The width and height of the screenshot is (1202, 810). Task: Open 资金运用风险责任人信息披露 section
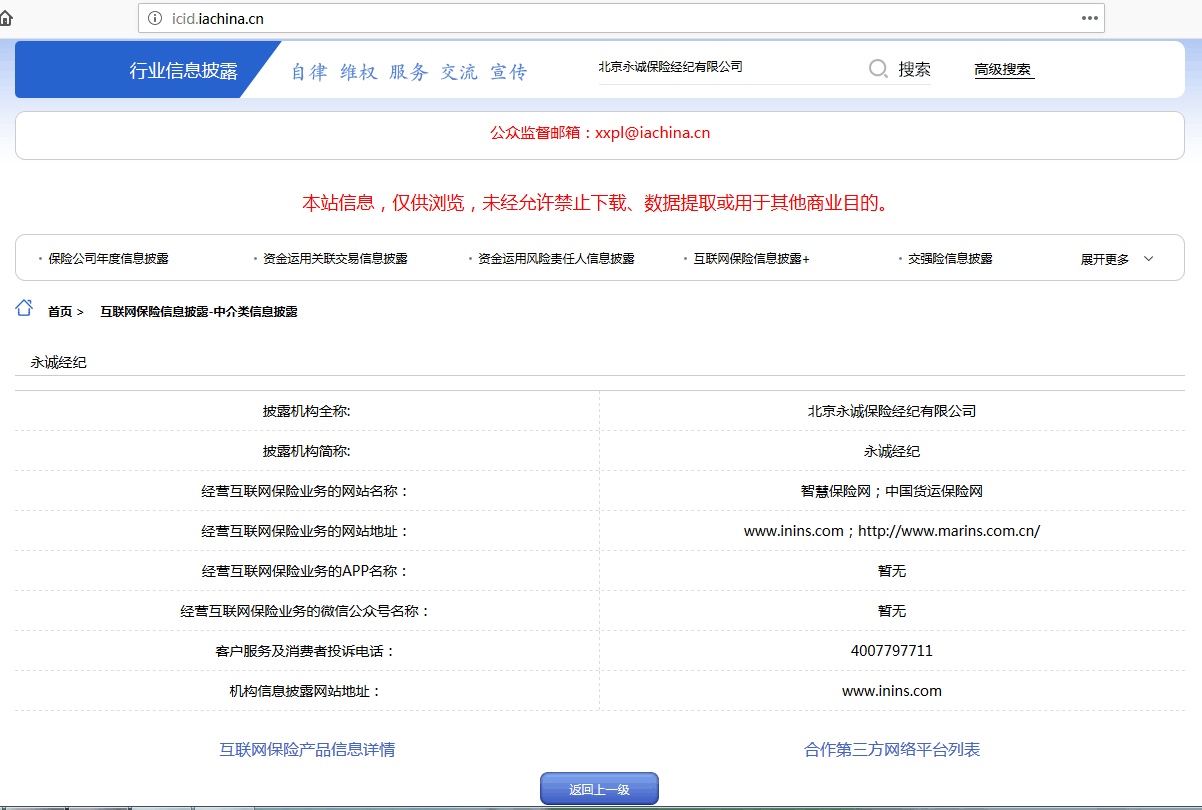pyautogui.click(x=555, y=259)
